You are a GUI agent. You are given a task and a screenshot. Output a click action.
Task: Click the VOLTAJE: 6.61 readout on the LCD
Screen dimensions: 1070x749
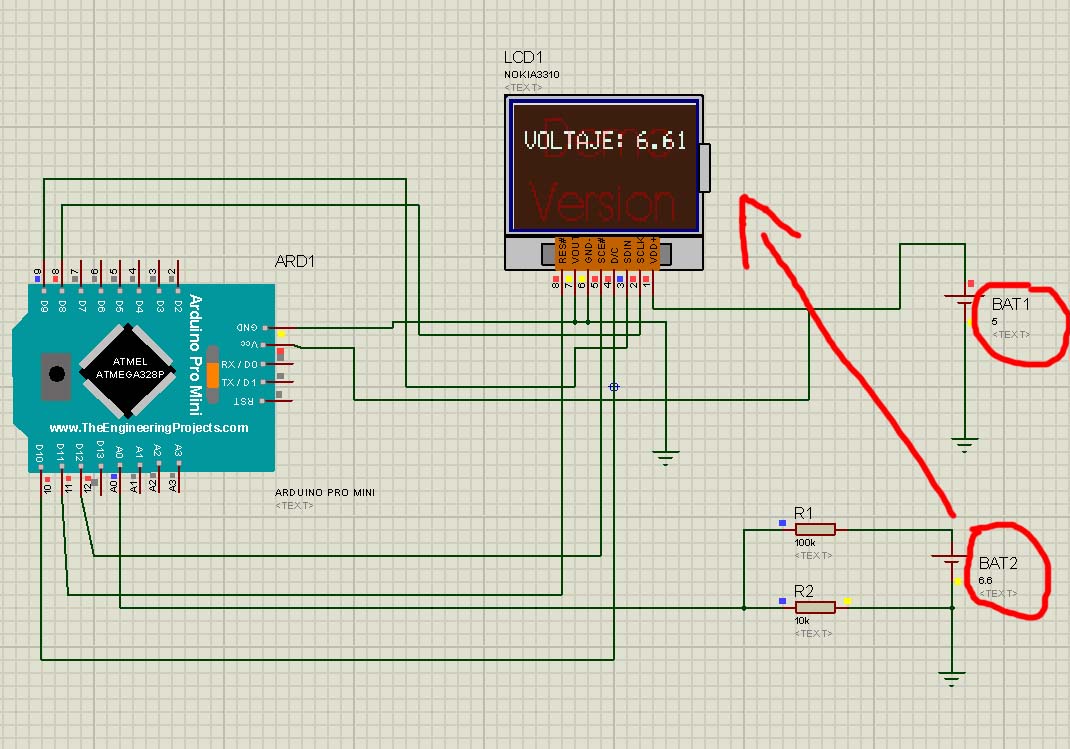pyautogui.click(x=605, y=141)
